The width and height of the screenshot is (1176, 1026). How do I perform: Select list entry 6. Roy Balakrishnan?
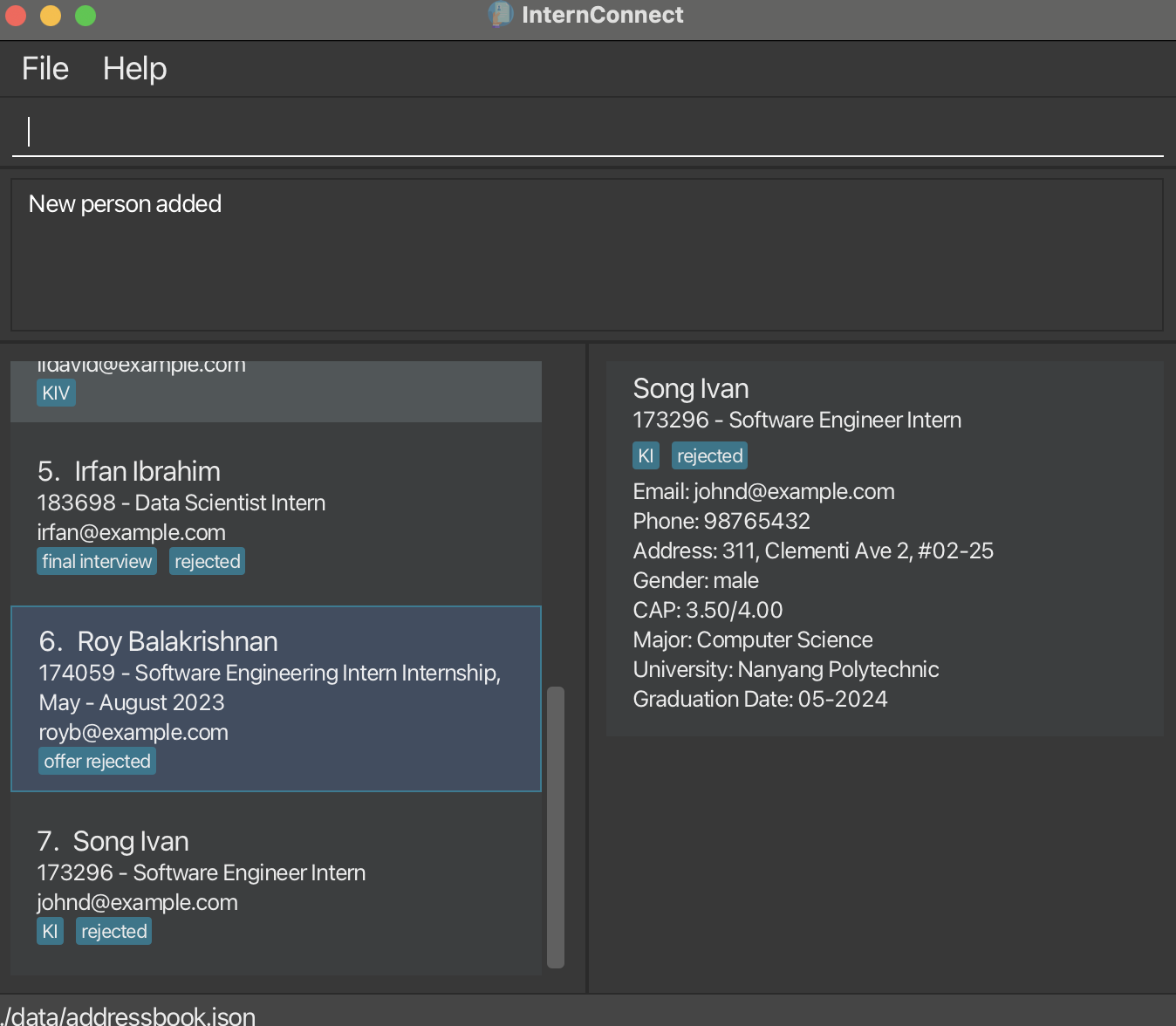[276, 699]
